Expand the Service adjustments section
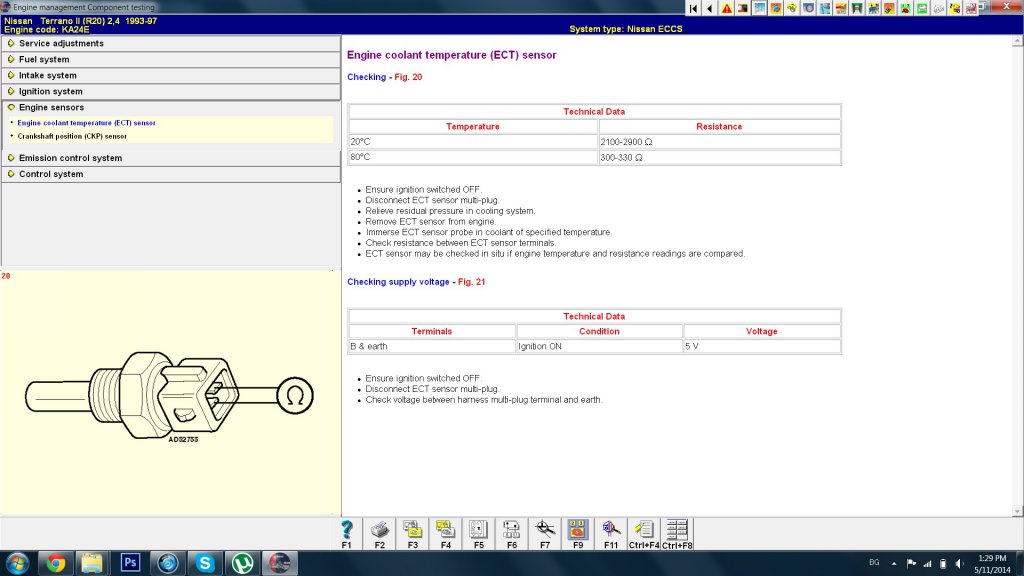Image resolution: width=1024 pixels, height=576 pixels. coord(60,43)
